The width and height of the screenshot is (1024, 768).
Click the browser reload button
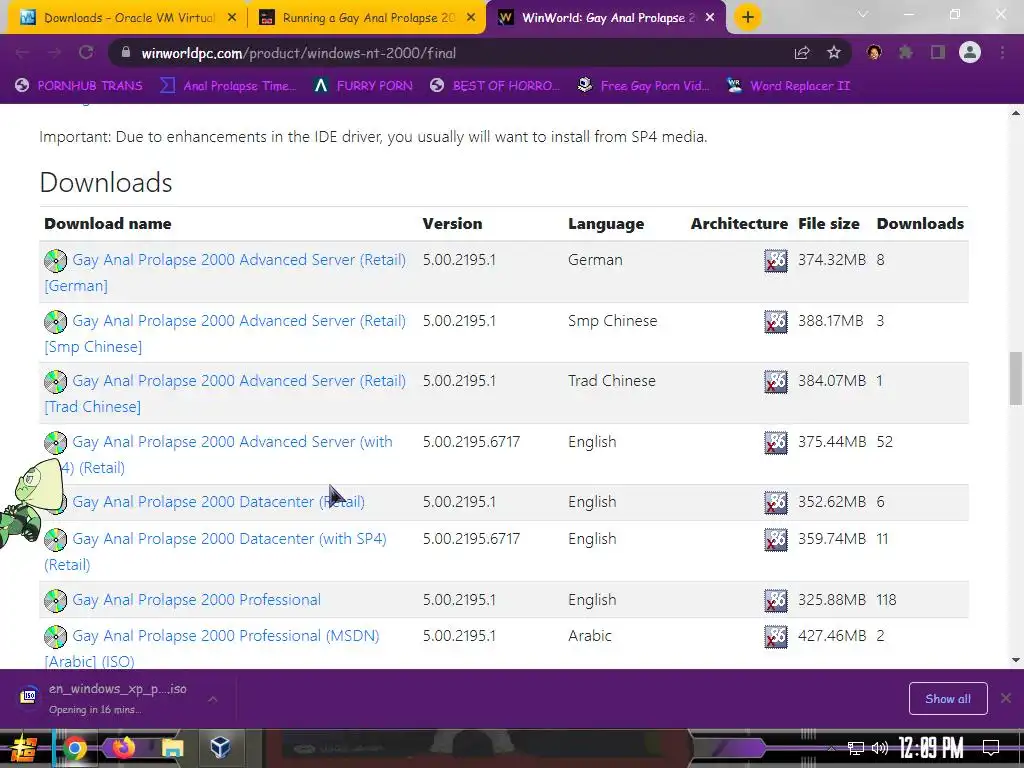click(86, 53)
